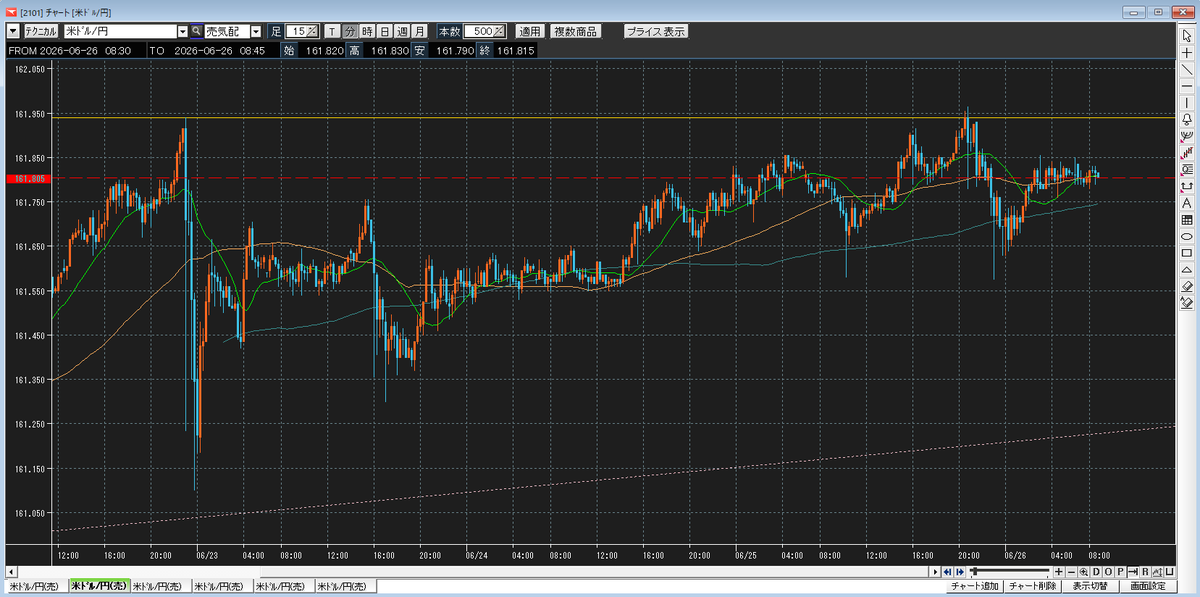Click the FROM 2026-06-26 08:30 text
This screenshot has height=597, width=1200.
pos(70,50)
